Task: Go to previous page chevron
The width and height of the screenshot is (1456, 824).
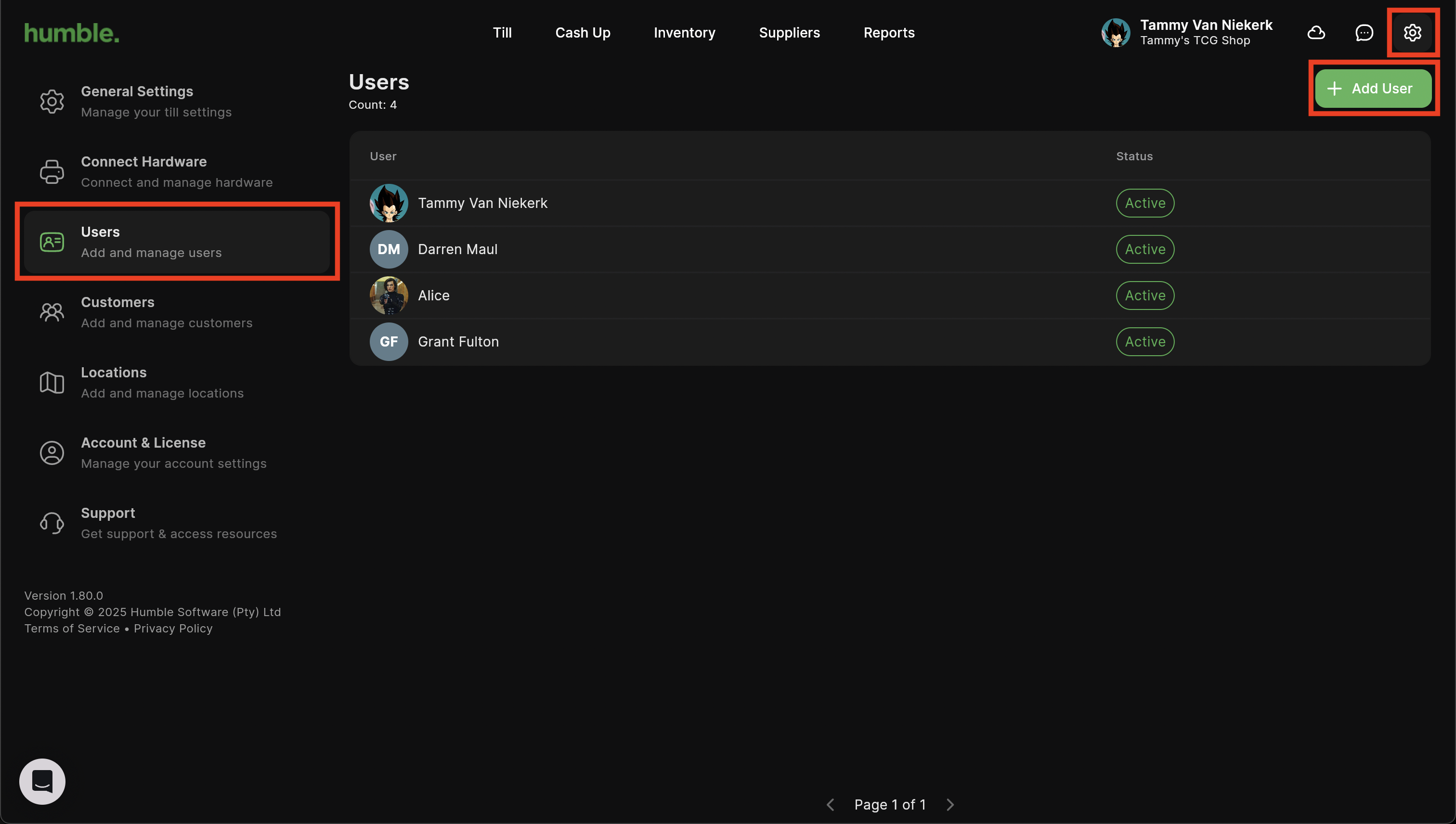Action: coord(831,804)
